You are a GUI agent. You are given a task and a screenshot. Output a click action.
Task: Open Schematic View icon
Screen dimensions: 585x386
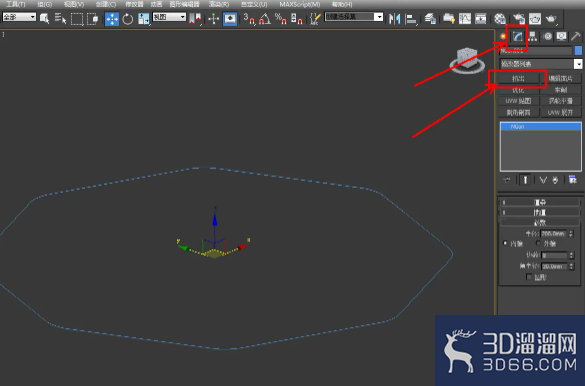pyautogui.click(x=481, y=18)
